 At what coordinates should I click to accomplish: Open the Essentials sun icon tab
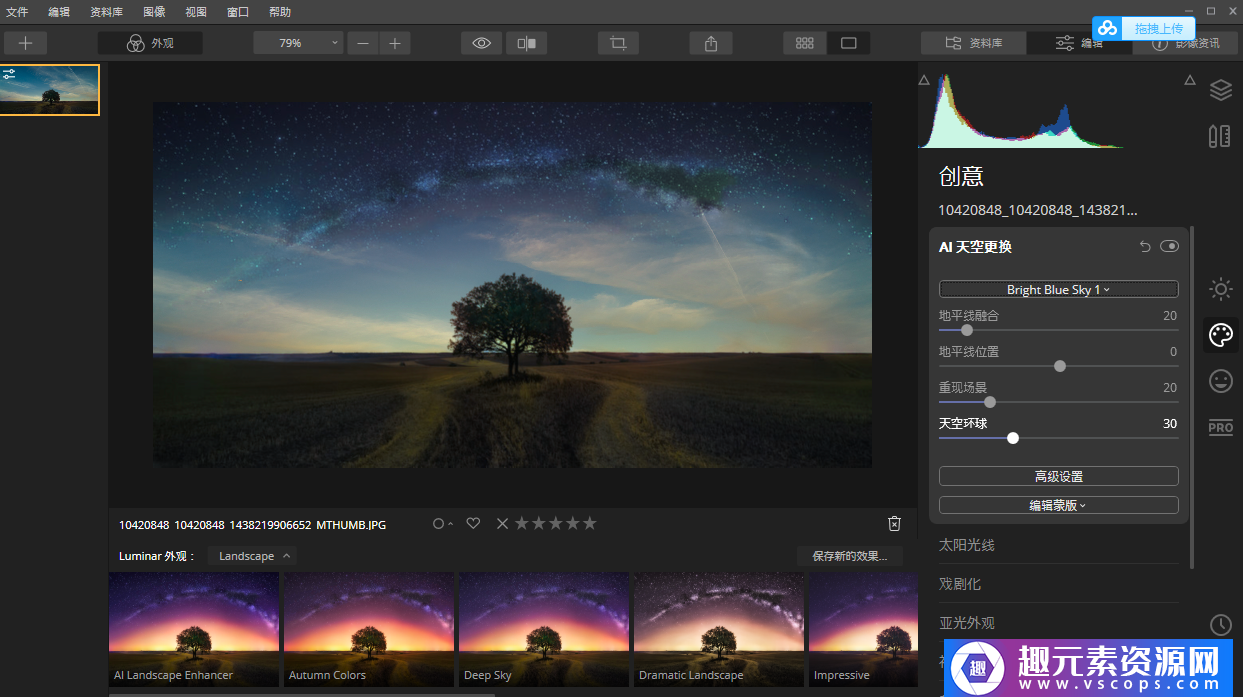click(x=1220, y=290)
